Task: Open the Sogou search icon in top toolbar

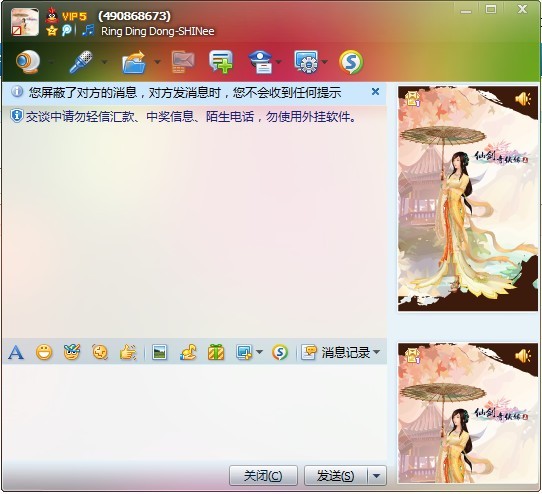Action: 351,62
